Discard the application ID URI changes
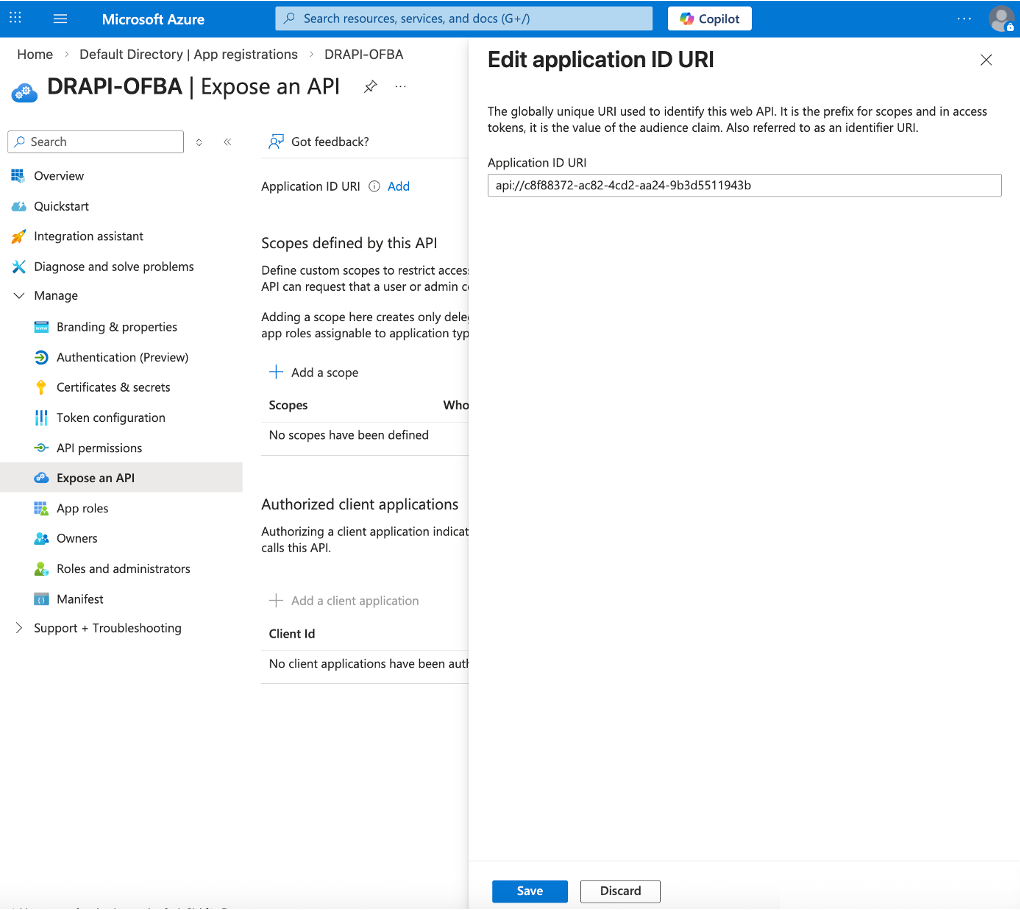Image resolution: width=1020 pixels, height=910 pixels. pyautogui.click(x=620, y=891)
